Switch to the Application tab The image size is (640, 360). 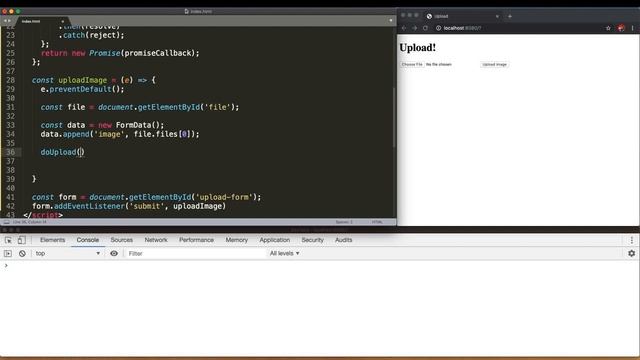275,240
